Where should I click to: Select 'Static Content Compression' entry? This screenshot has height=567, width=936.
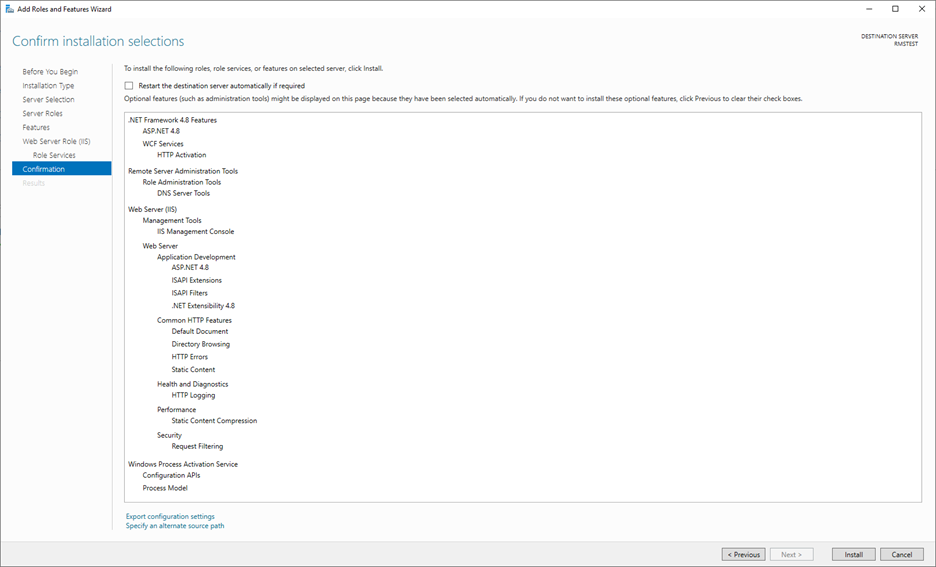coord(214,421)
